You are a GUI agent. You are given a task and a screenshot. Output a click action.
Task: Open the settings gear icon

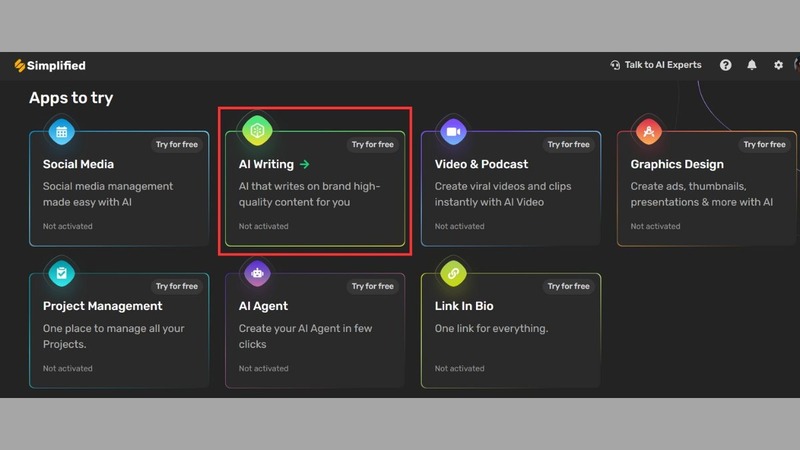[x=778, y=65]
